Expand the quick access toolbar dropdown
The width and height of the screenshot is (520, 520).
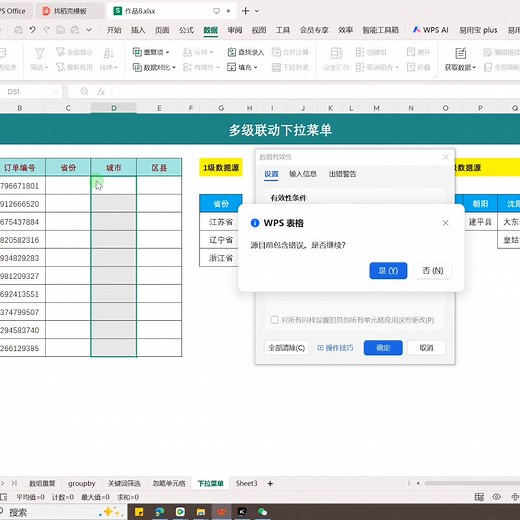pyautogui.click(x=89, y=30)
